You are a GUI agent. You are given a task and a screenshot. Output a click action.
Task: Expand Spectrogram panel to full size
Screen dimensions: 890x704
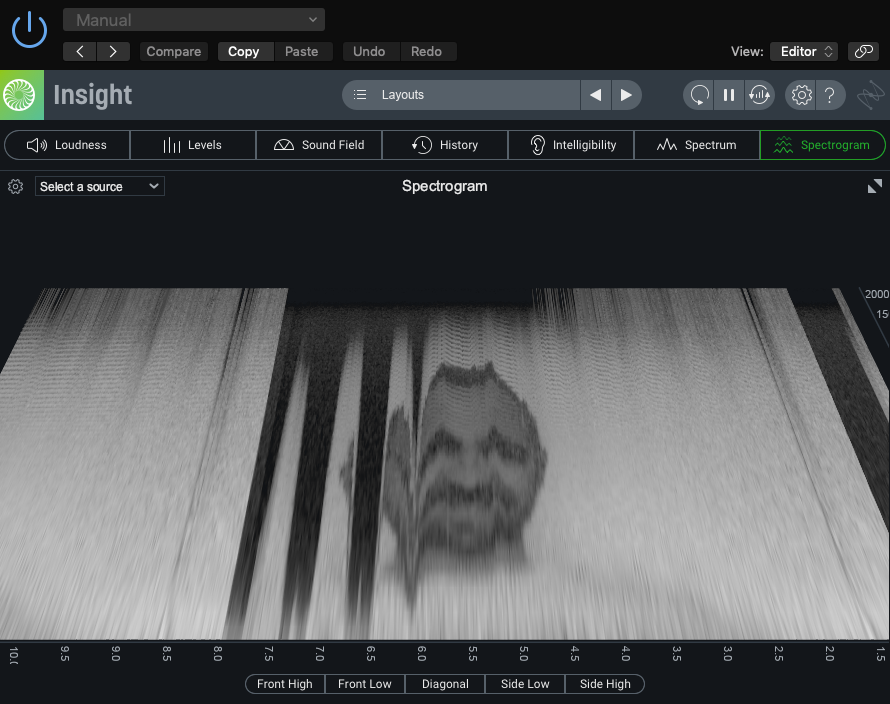click(x=874, y=186)
